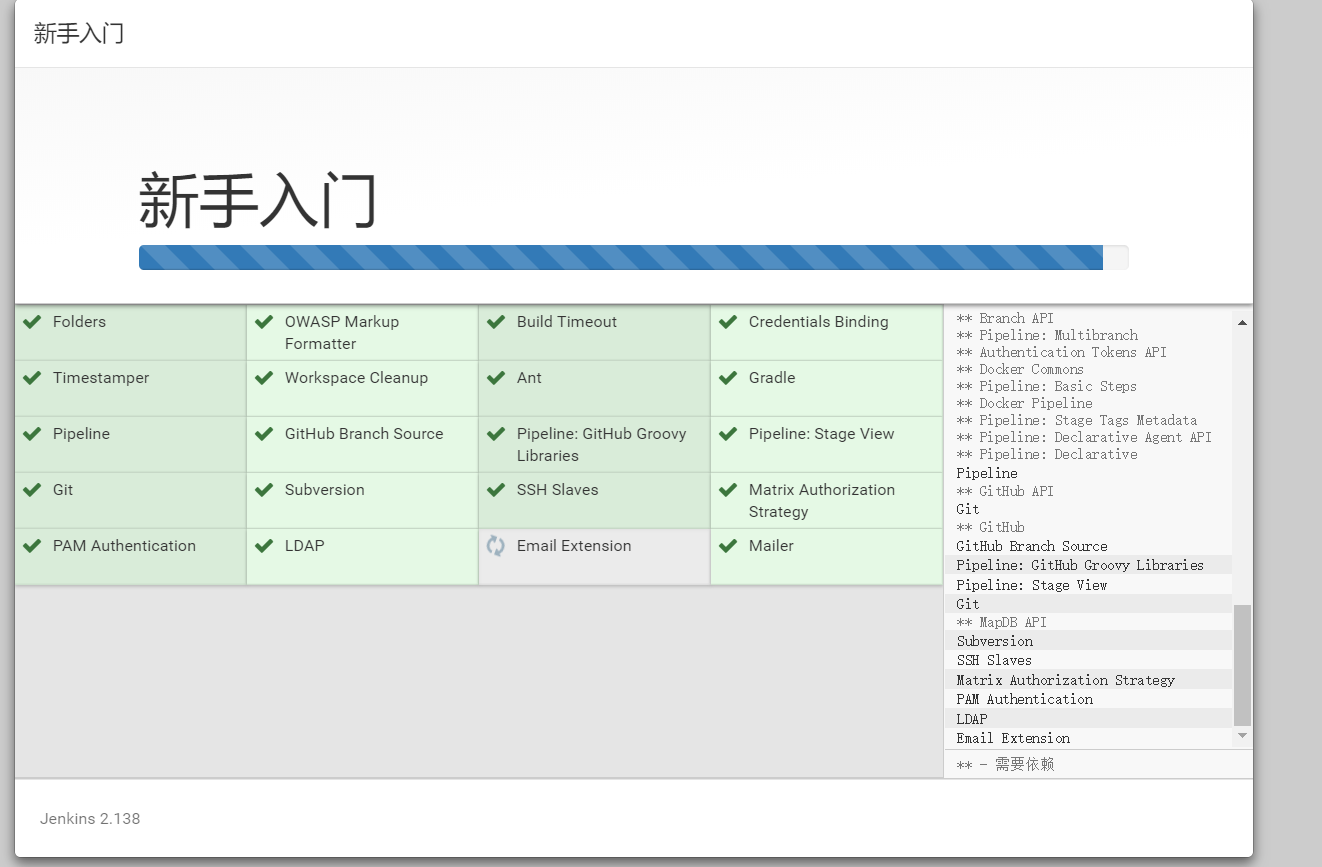The height and width of the screenshot is (867, 1322).
Task: Click 'Matrix Authorization Strategy' log line
Action: [x=1066, y=680]
